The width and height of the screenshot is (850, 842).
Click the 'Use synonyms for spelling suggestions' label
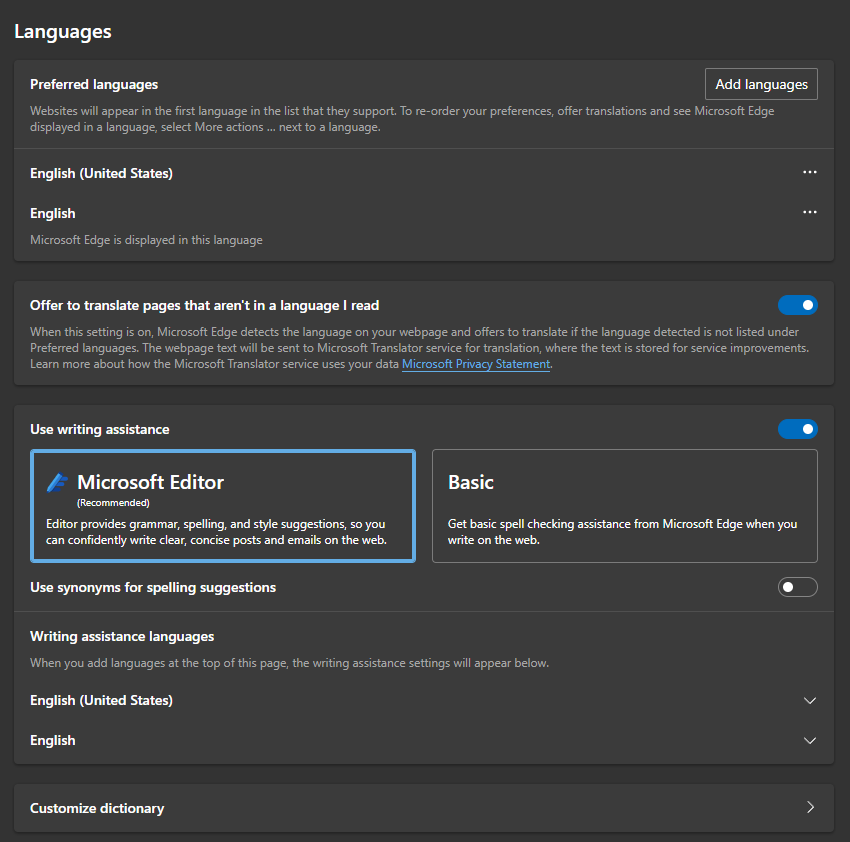(153, 588)
